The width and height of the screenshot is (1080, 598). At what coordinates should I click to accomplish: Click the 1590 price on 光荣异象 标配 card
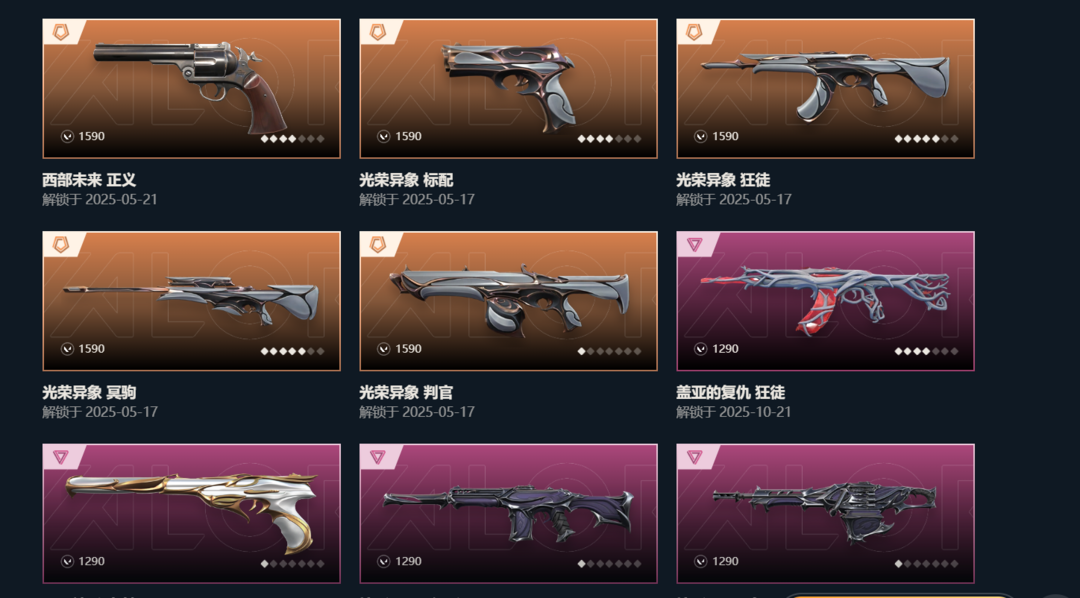click(x=408, y=136)
